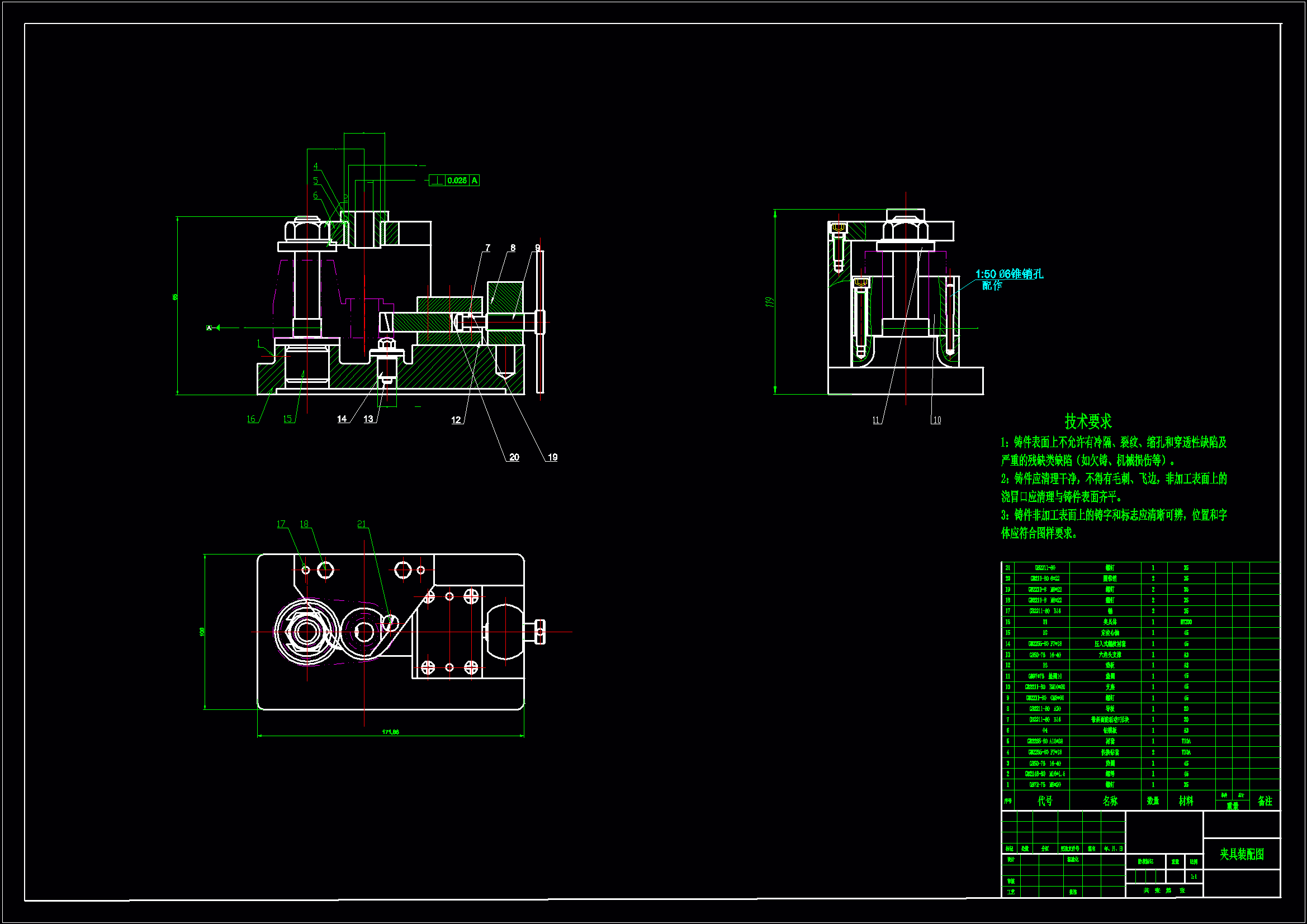1307x924 pixels.
Task: Click the 171,68 width dimension text
Action: 391,732
